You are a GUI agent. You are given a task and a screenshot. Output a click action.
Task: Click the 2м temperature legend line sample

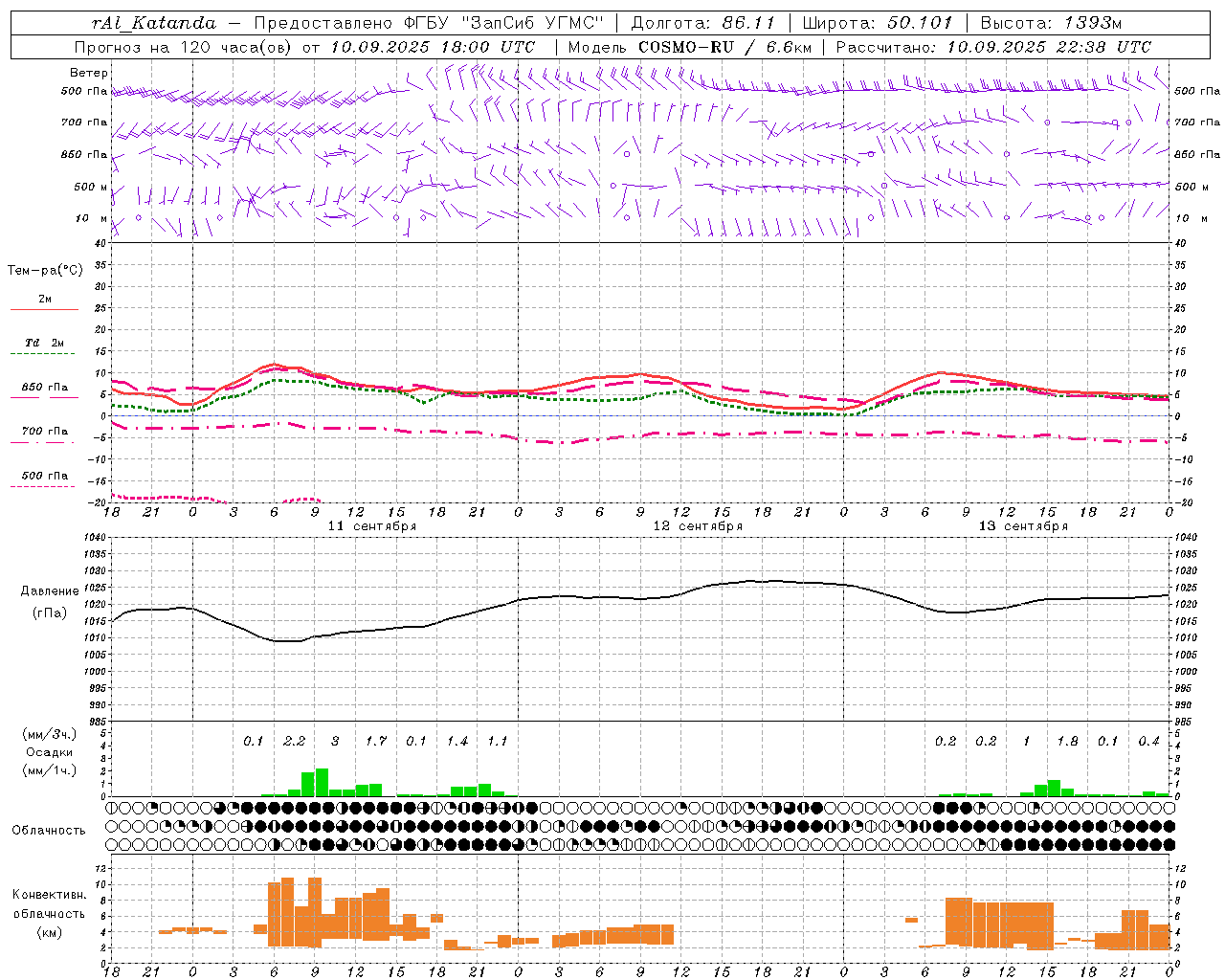coord(44,309)
